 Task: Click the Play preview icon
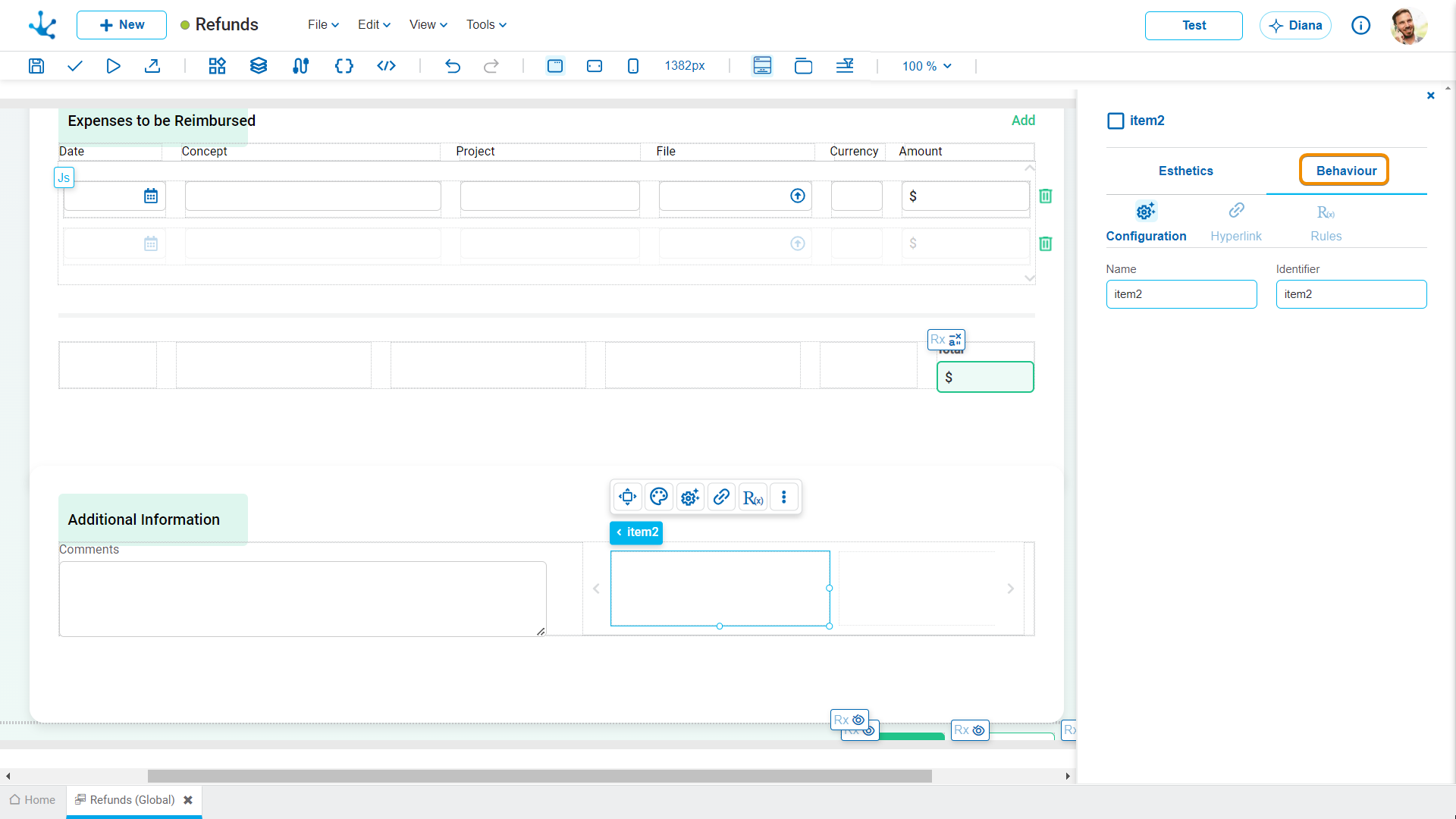coord(113,66)
